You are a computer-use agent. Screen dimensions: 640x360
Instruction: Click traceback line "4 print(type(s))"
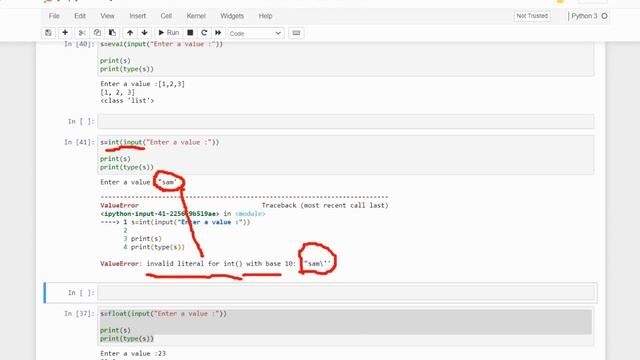(154, 247)
